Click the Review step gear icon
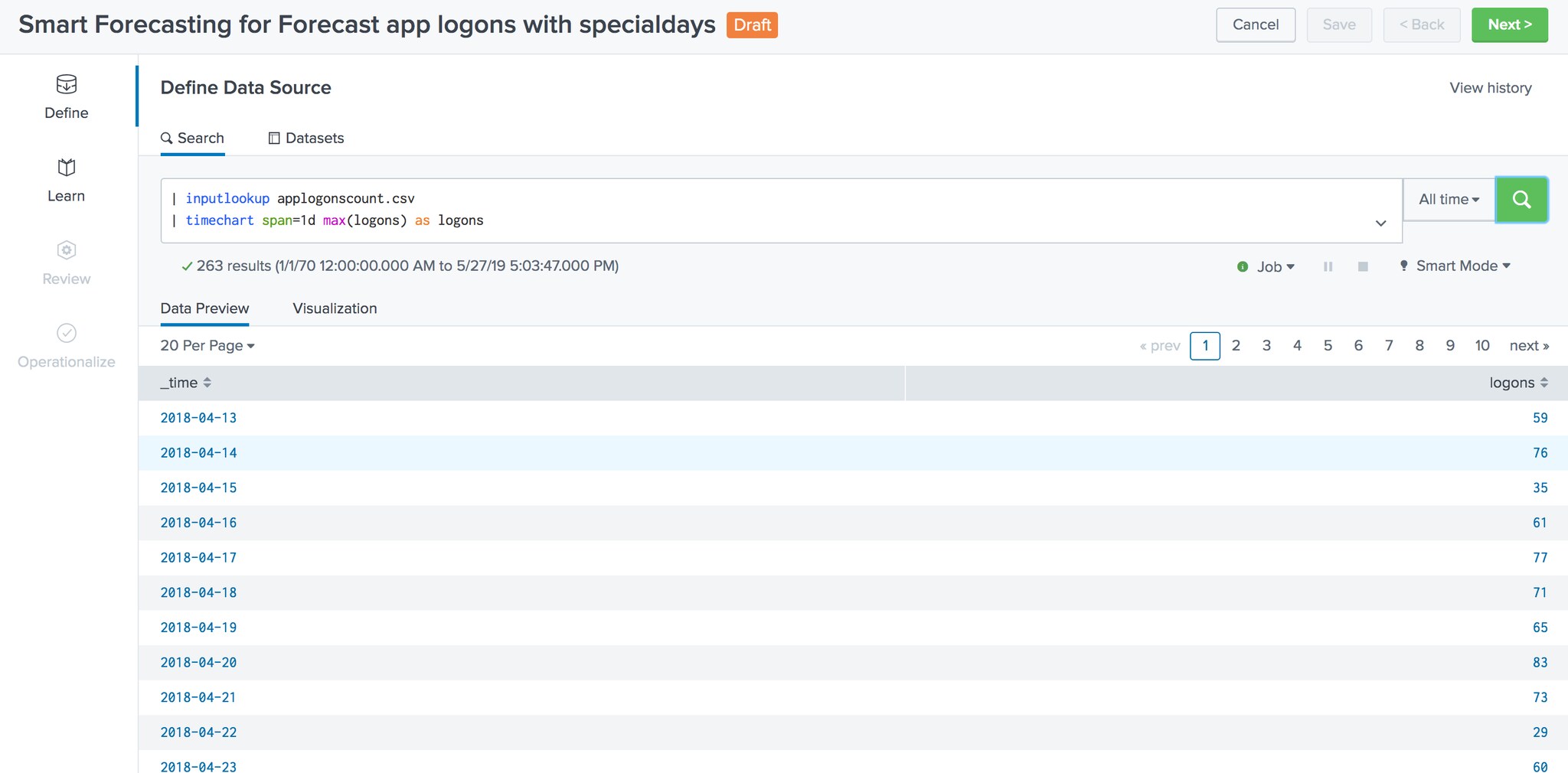This screenshot has width=1568, height=773. 67,250
